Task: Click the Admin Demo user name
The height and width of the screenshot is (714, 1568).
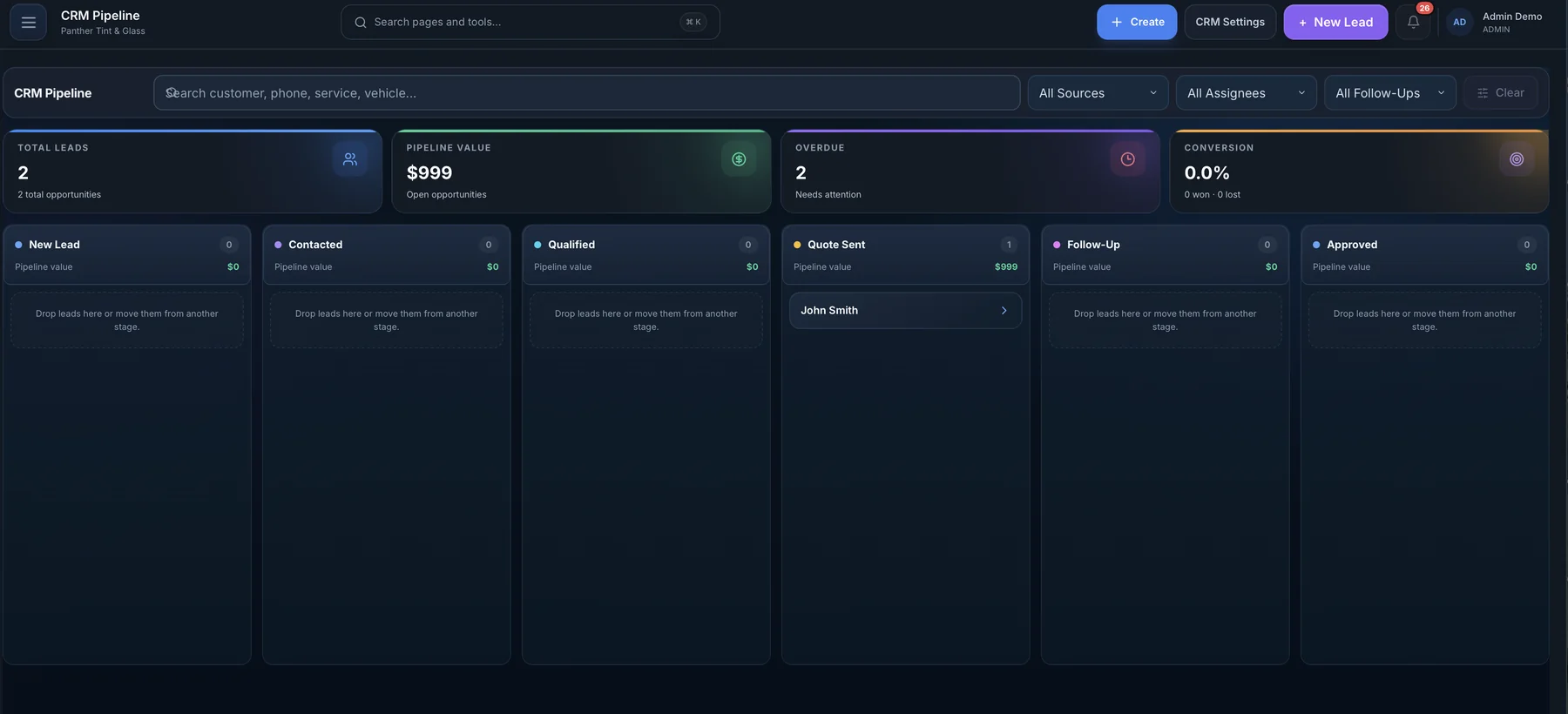Action: 1512,17
